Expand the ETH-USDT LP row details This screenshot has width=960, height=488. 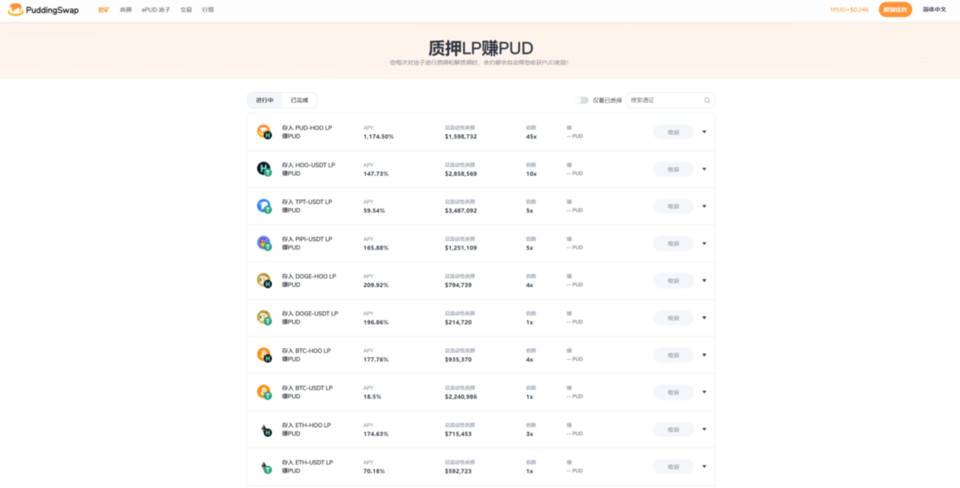click(x=704, y=467)
